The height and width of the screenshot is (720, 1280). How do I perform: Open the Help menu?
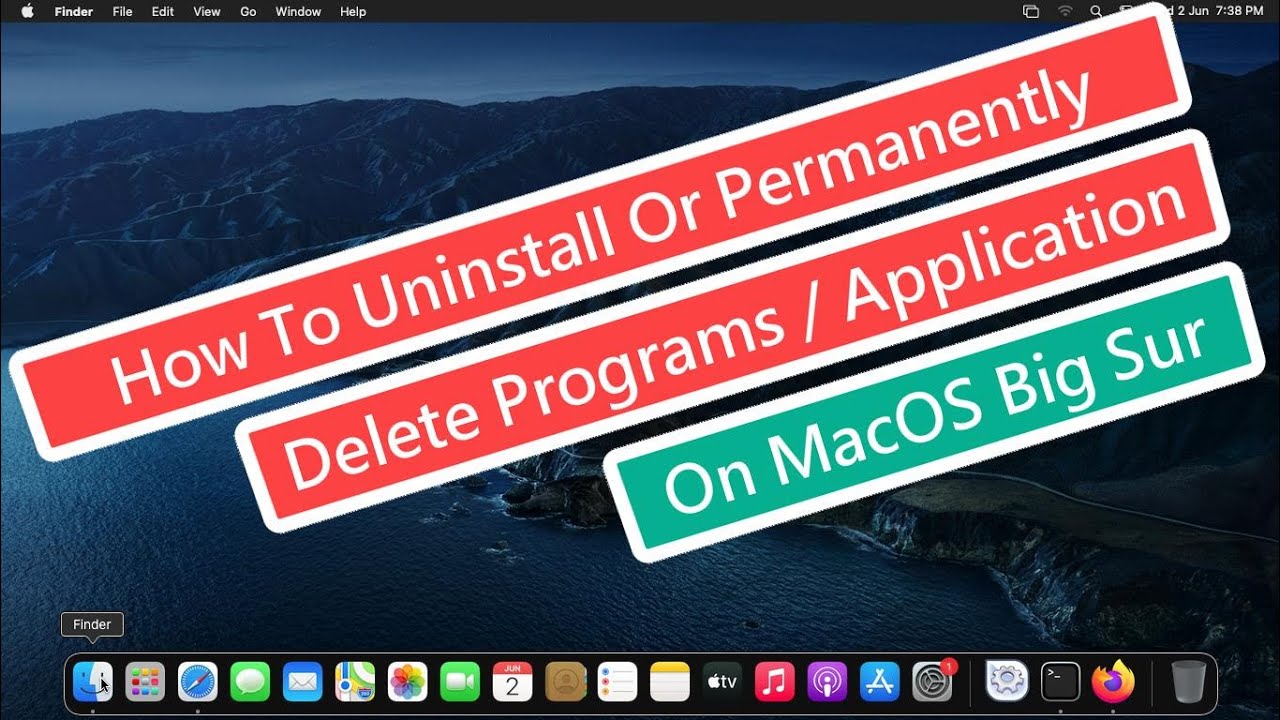pyautogui.click(x=353, y=11)
